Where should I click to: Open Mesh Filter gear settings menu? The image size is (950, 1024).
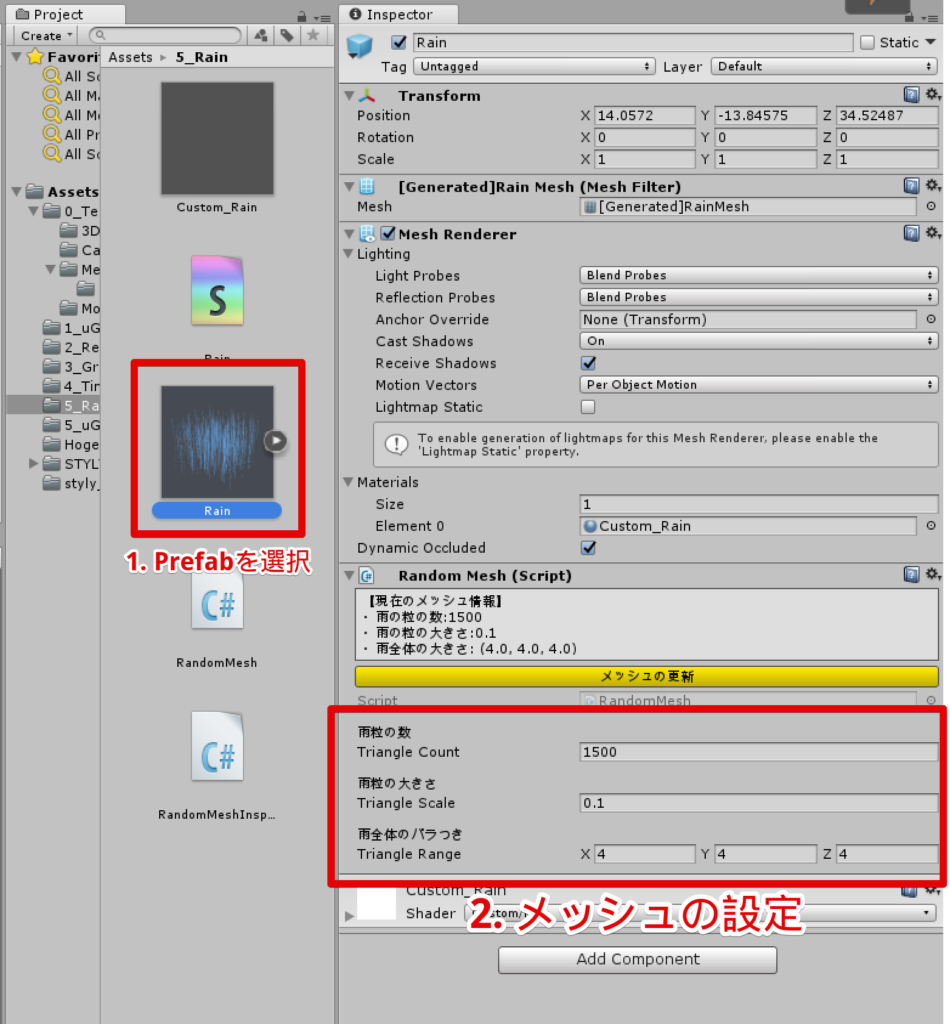coord(932,186)
